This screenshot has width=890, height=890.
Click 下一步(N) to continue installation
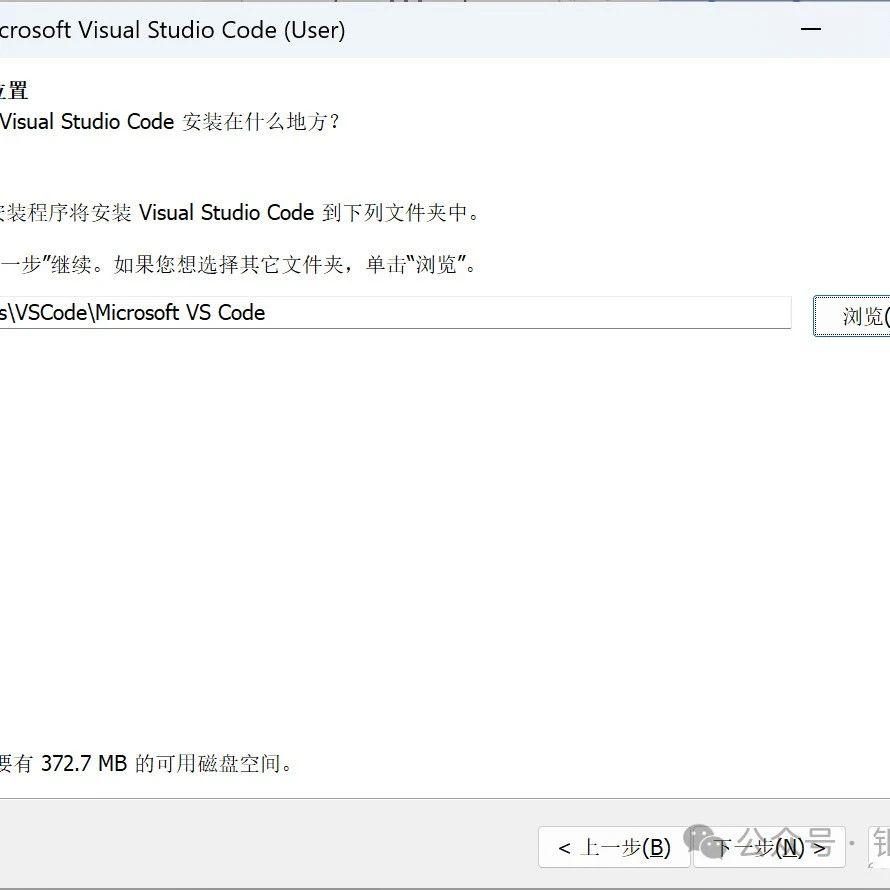(770, 847)
